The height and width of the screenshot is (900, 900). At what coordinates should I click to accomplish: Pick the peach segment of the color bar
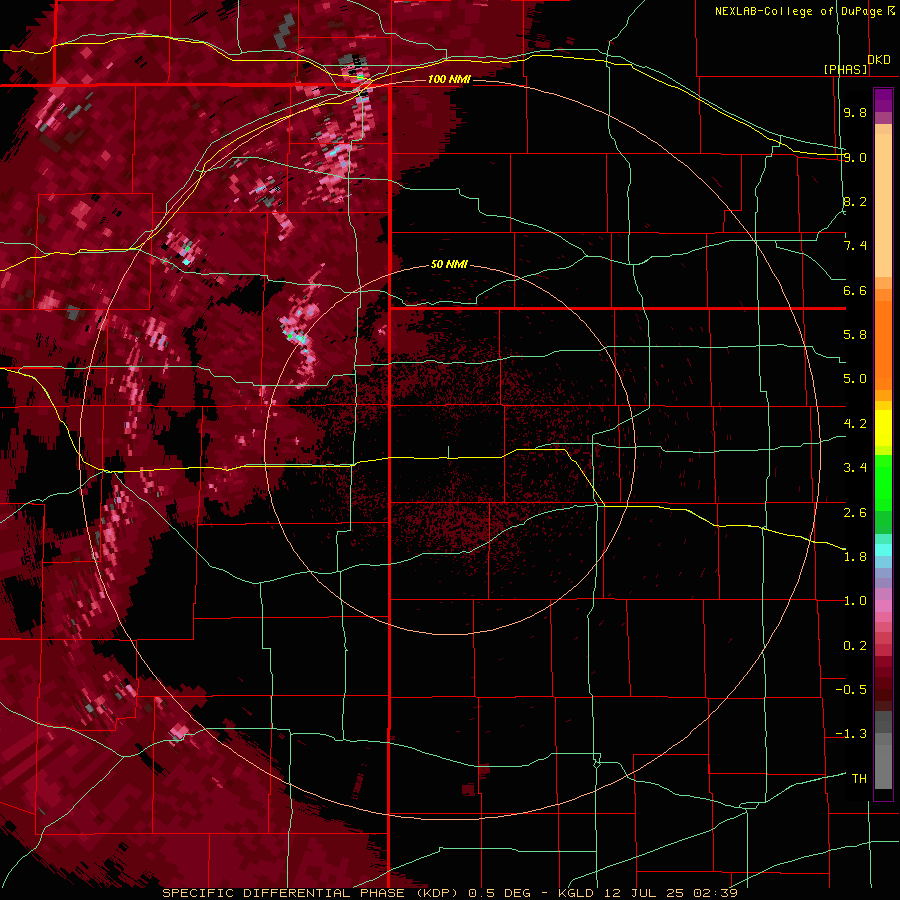[x=883, y=201]
